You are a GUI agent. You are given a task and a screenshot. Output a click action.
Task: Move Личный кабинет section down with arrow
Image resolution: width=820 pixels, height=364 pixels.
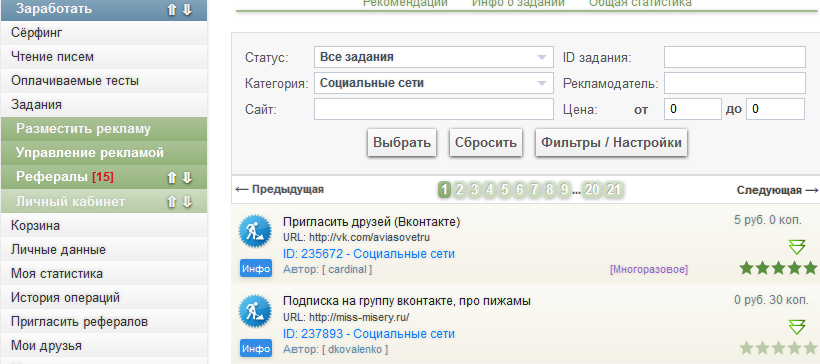point(187,202)
